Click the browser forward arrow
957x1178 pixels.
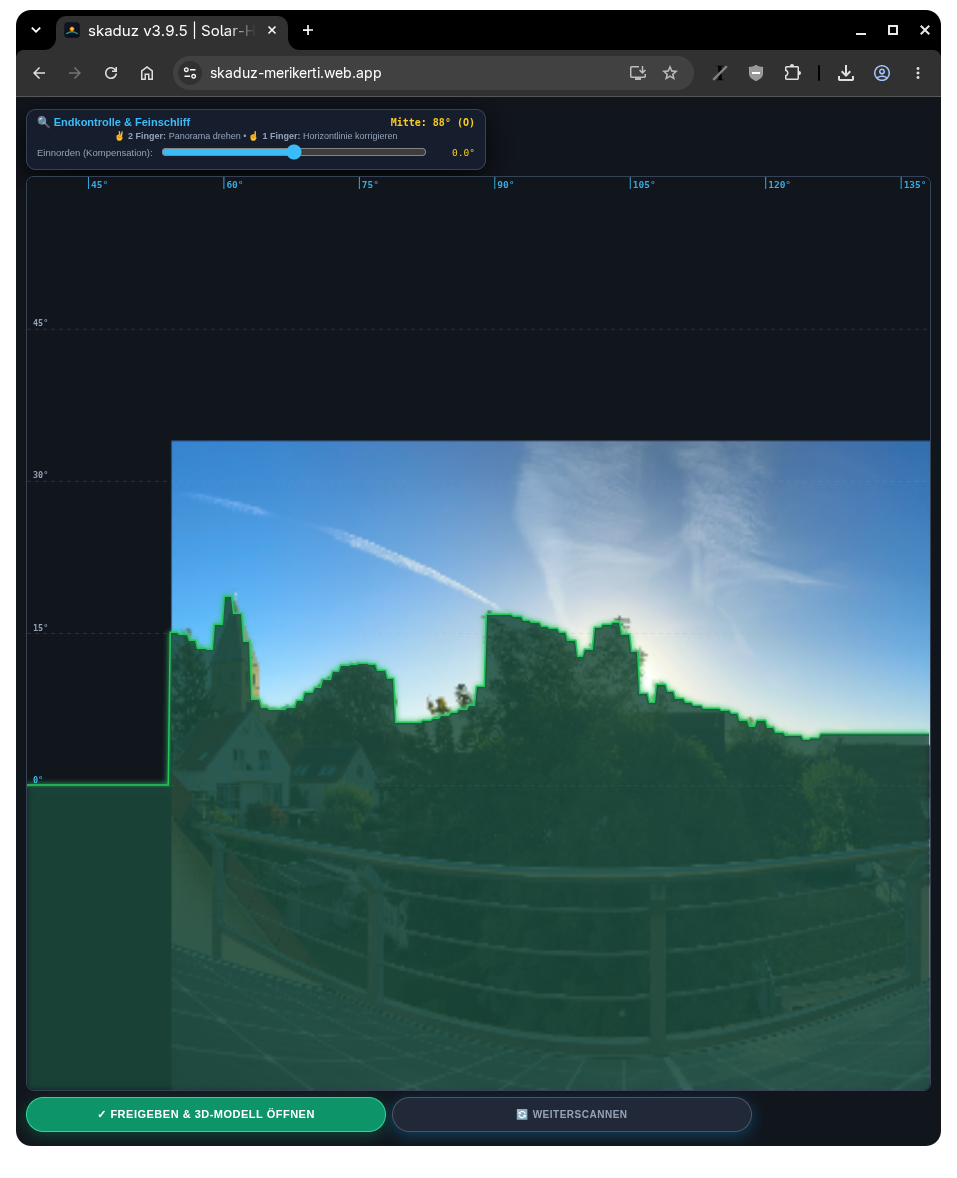click(x=75, y=73)
